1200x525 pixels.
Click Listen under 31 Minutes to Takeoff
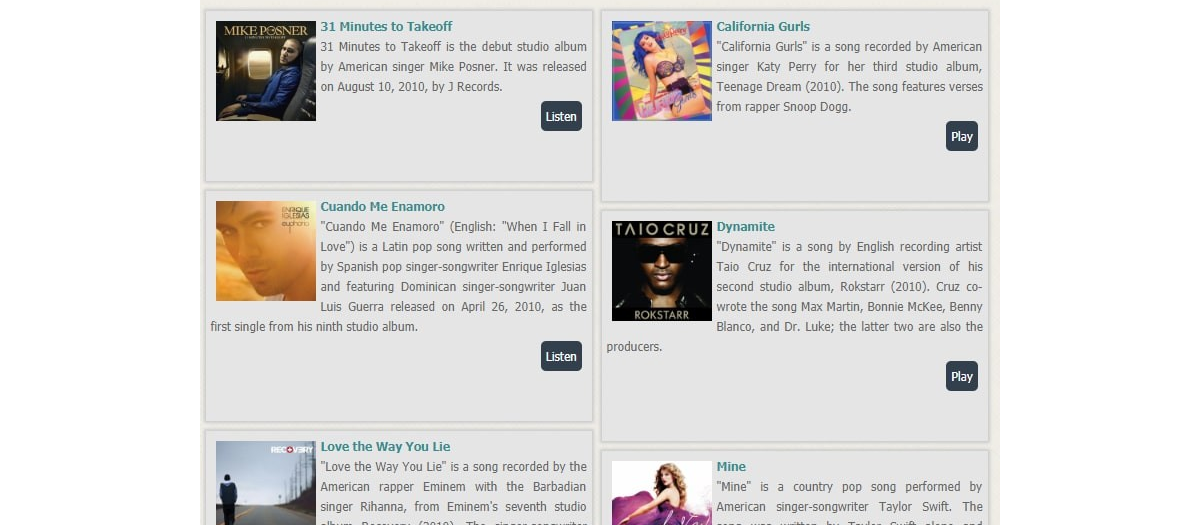tap(561, 116)
